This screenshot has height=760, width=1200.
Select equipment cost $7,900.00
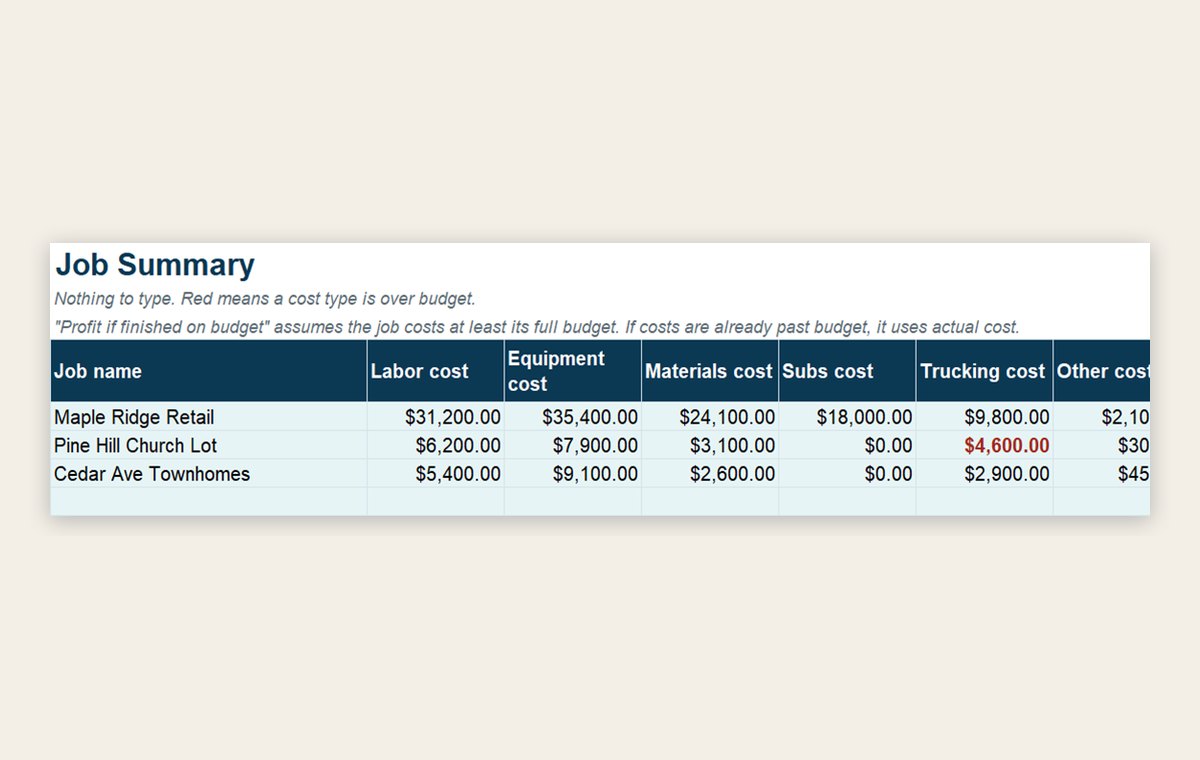572,445
